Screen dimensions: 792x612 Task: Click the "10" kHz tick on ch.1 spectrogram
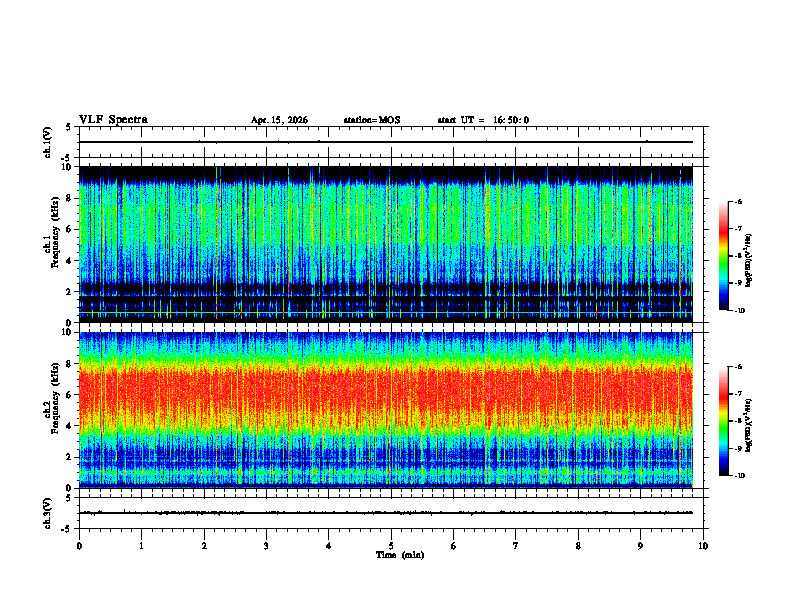point(69,167)
